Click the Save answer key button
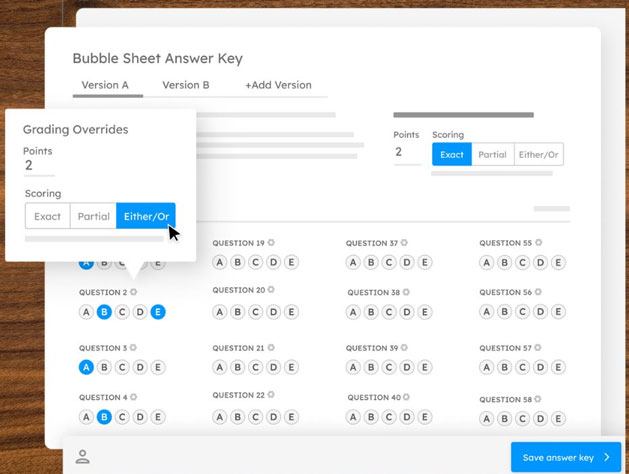629x474 pixels. tap(565, 457)
